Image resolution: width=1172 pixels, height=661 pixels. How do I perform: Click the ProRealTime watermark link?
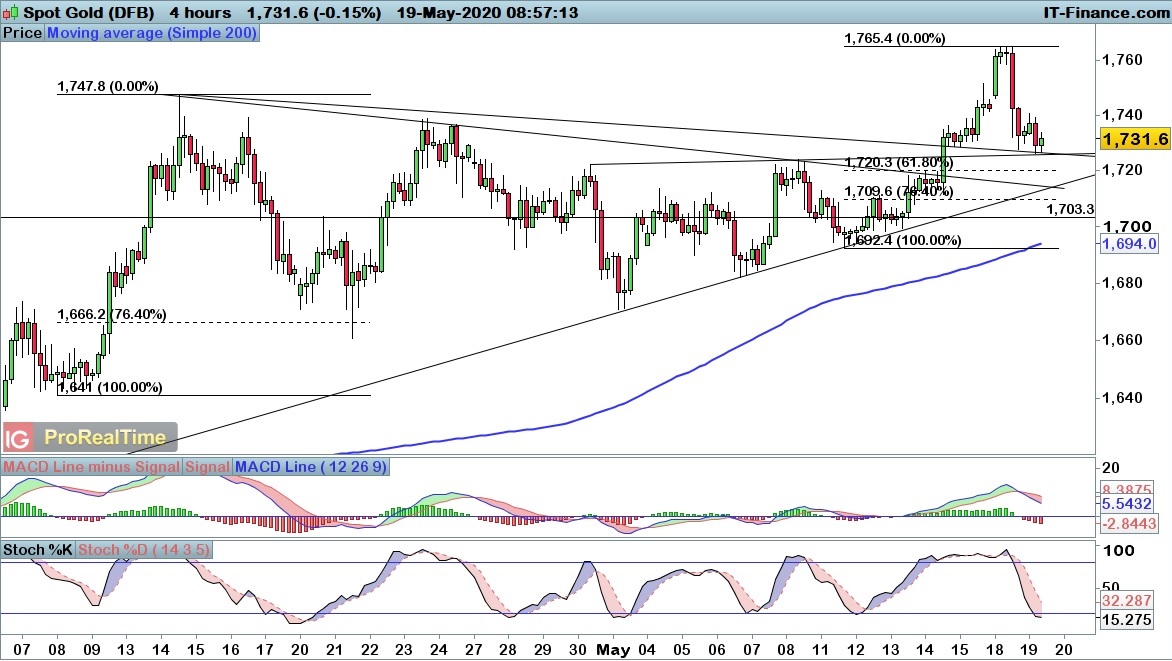pyautogui.click(x=105, y=437)
